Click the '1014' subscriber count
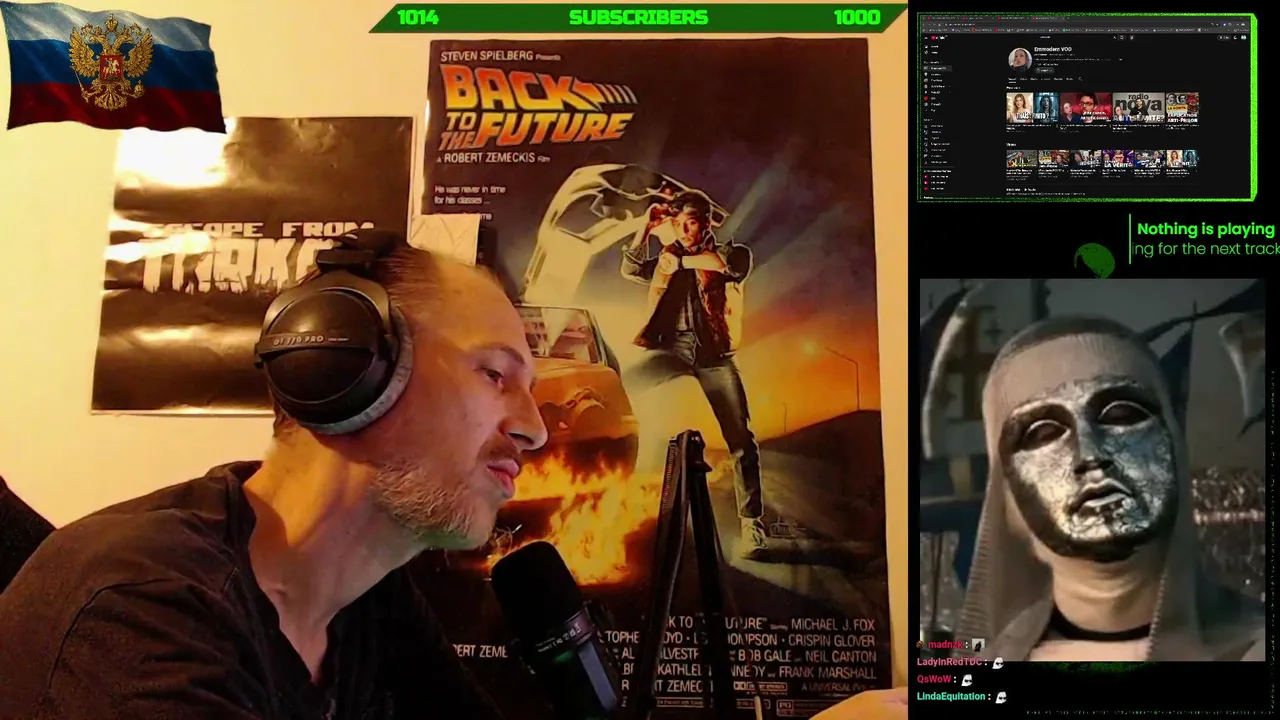Image resolution: width=1280 pixels, height=720 pixels. point(418,17)
